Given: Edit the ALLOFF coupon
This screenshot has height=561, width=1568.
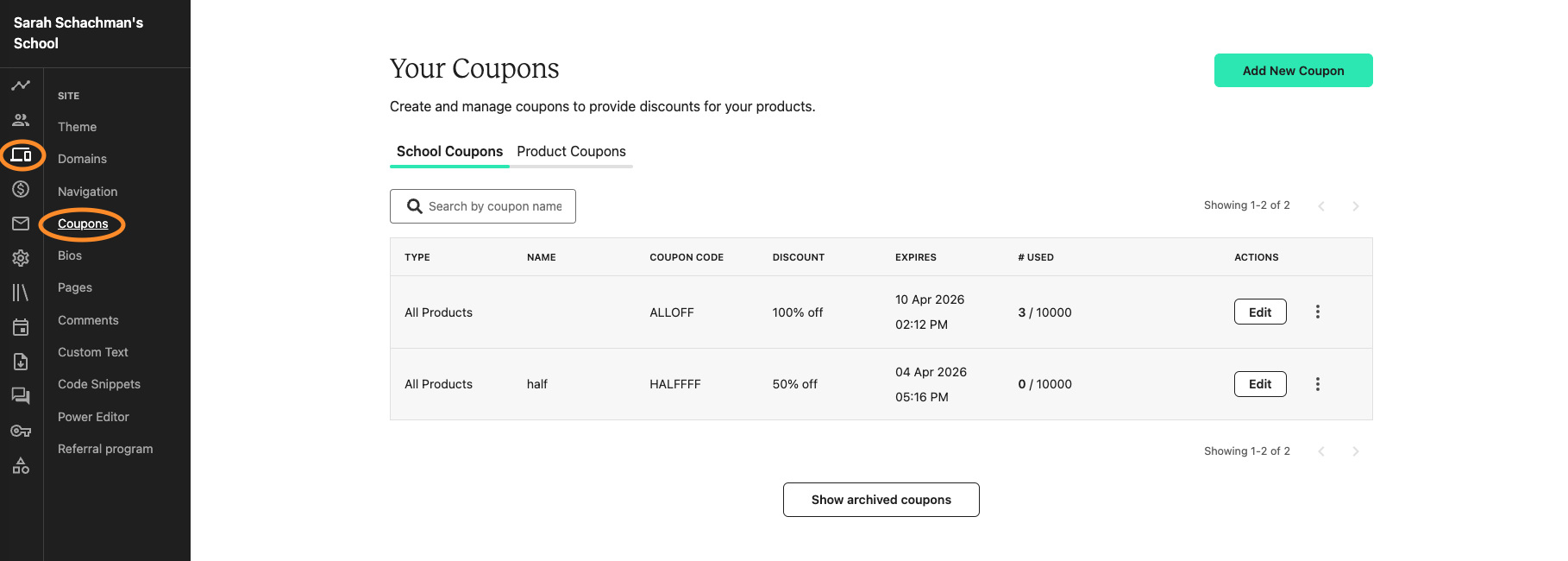Looking at the screenshot, I should [x=1260, y=312].
